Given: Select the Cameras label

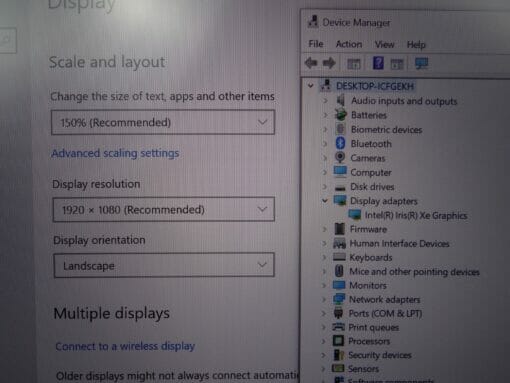Looking at the screenshot, I should coord(368,158).
